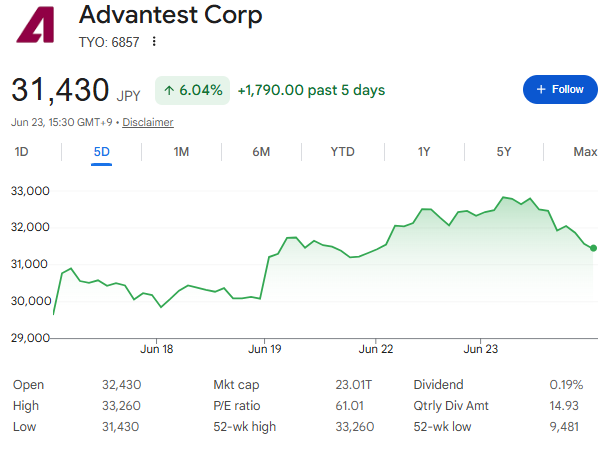The image size is (610, 451).
Task: Click the 29,000 y-axis label
Action: click(x=30, y=338)
